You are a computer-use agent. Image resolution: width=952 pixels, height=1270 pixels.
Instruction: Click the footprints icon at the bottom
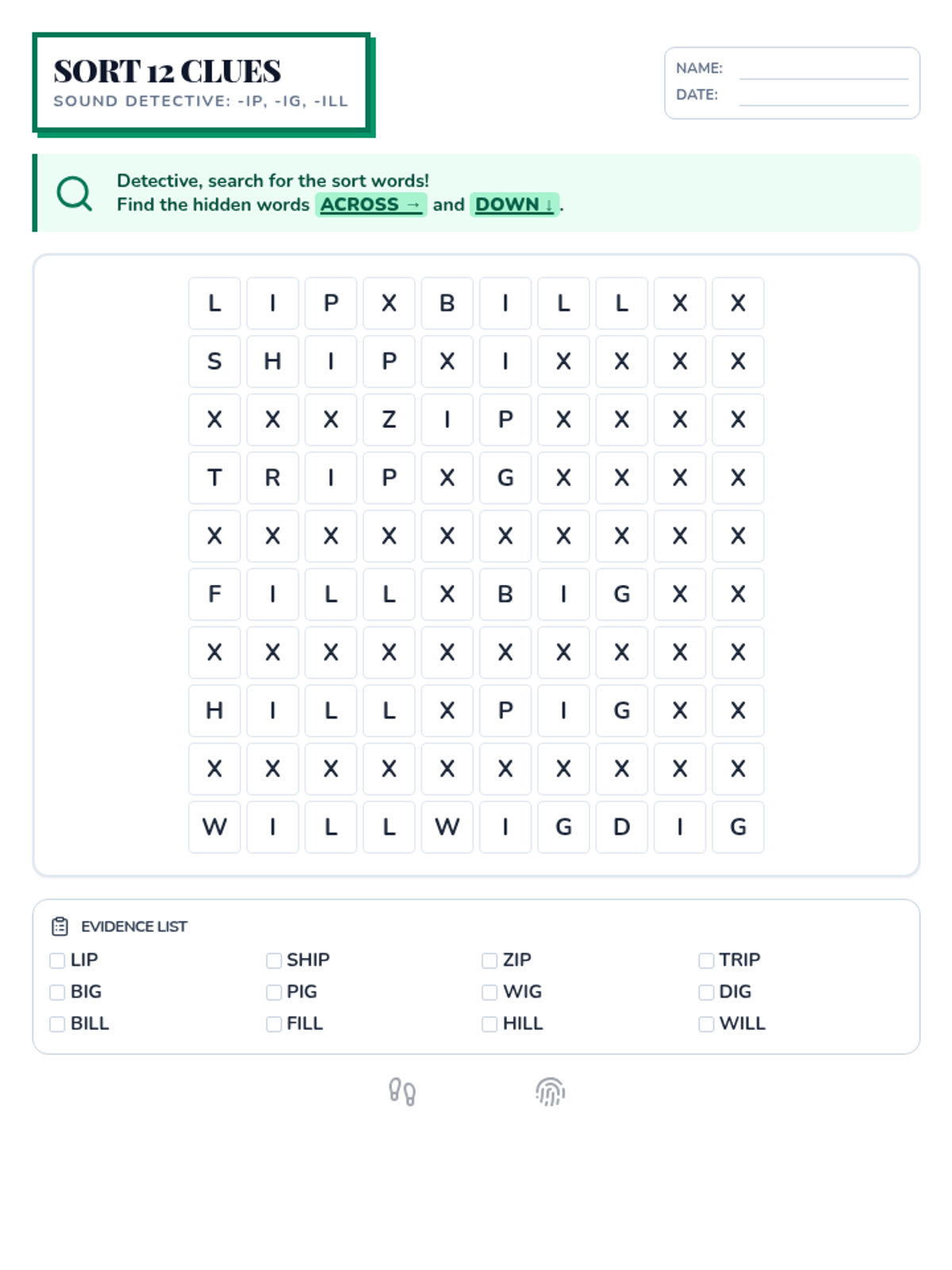point(402,1091)
